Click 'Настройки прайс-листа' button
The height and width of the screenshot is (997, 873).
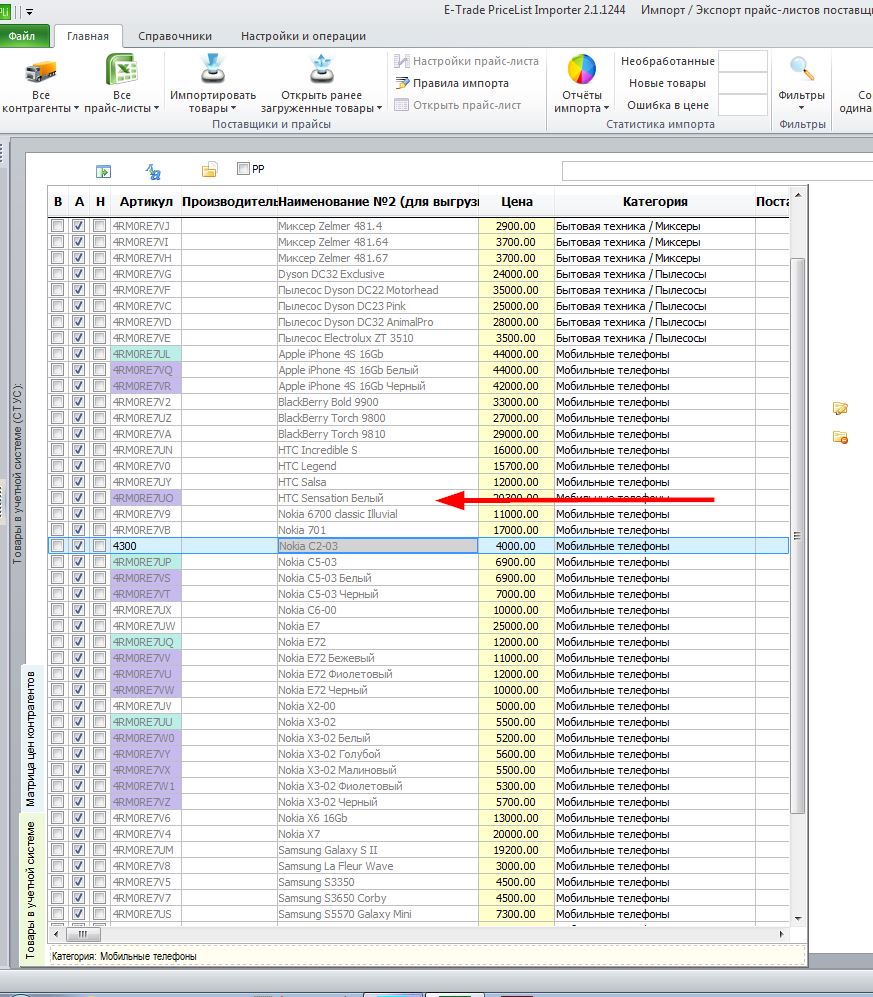(x=466, y=61)
